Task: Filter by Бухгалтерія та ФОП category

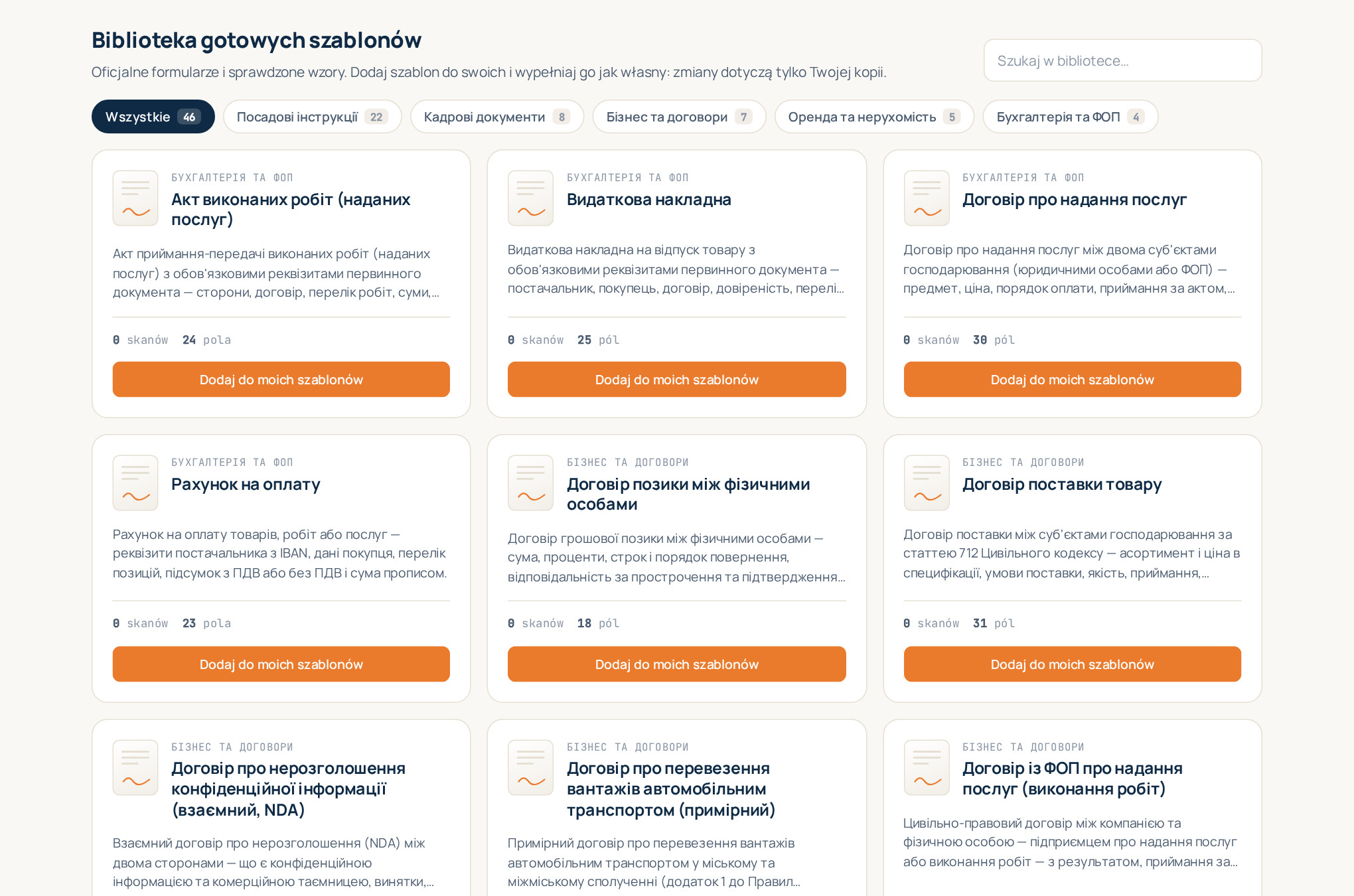Action: coord(1071,117)
